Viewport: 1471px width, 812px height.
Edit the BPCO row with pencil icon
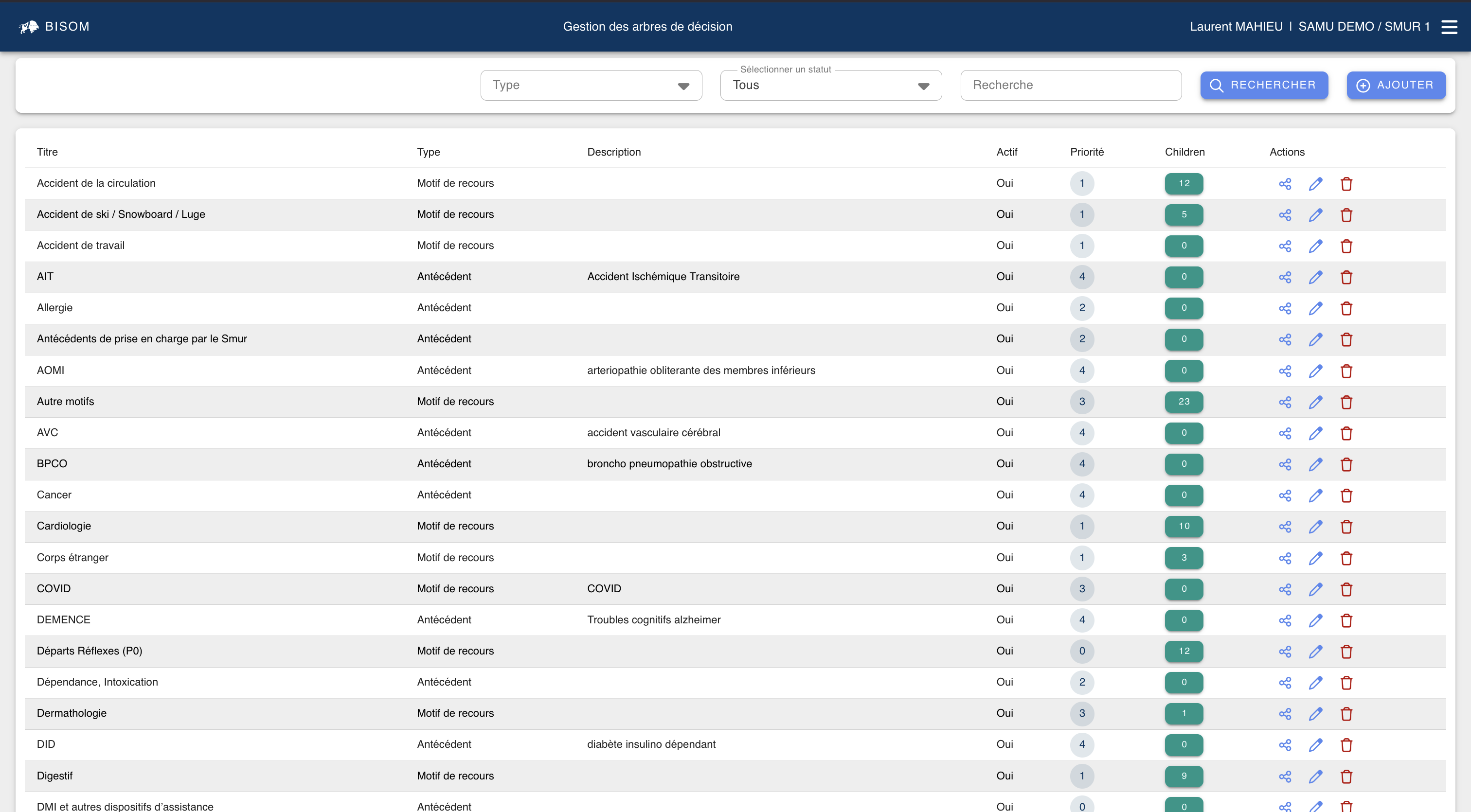1316,464
